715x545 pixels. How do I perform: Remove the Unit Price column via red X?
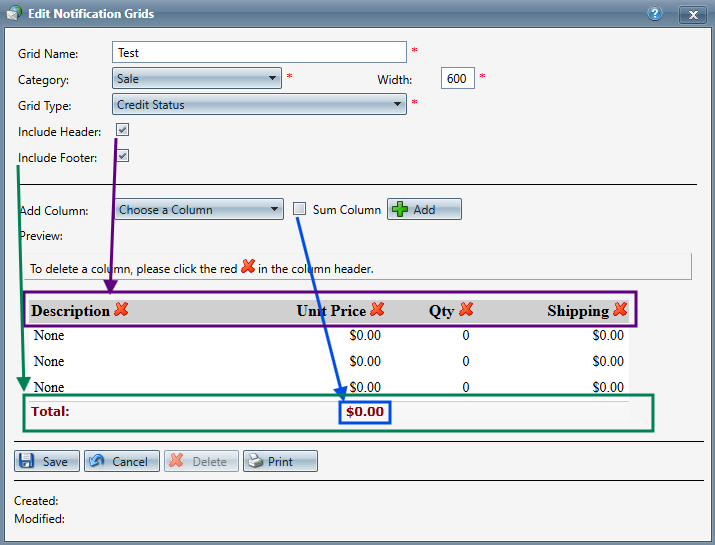point(377,309)
